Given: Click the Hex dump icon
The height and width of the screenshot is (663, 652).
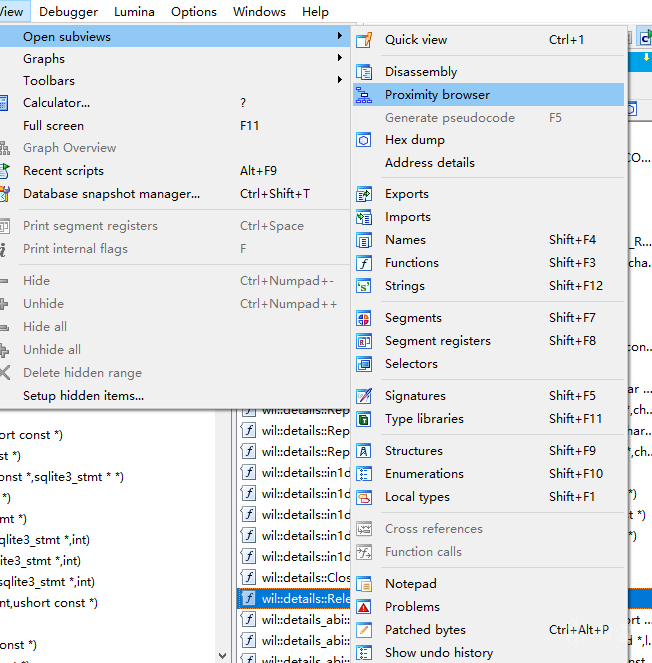Looking at the screenshot, I should point(364,140).
